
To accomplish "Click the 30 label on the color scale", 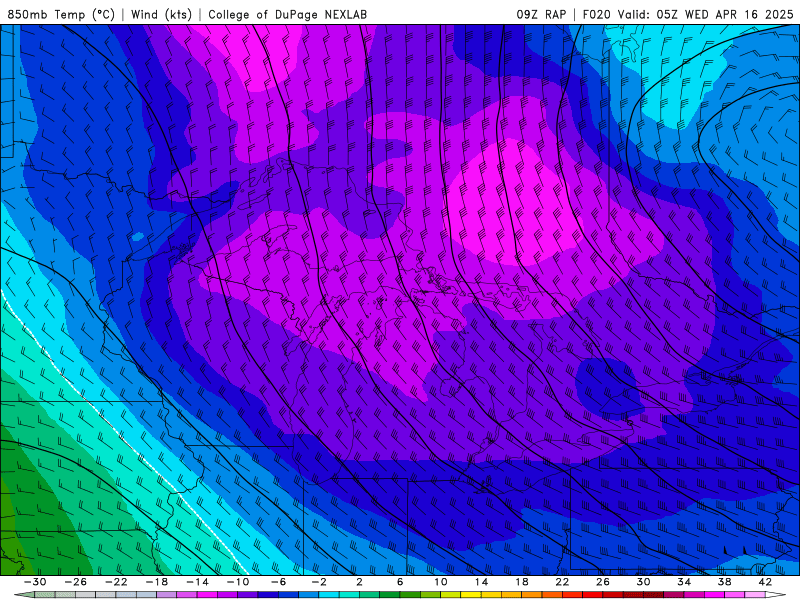I will point(643,582).
